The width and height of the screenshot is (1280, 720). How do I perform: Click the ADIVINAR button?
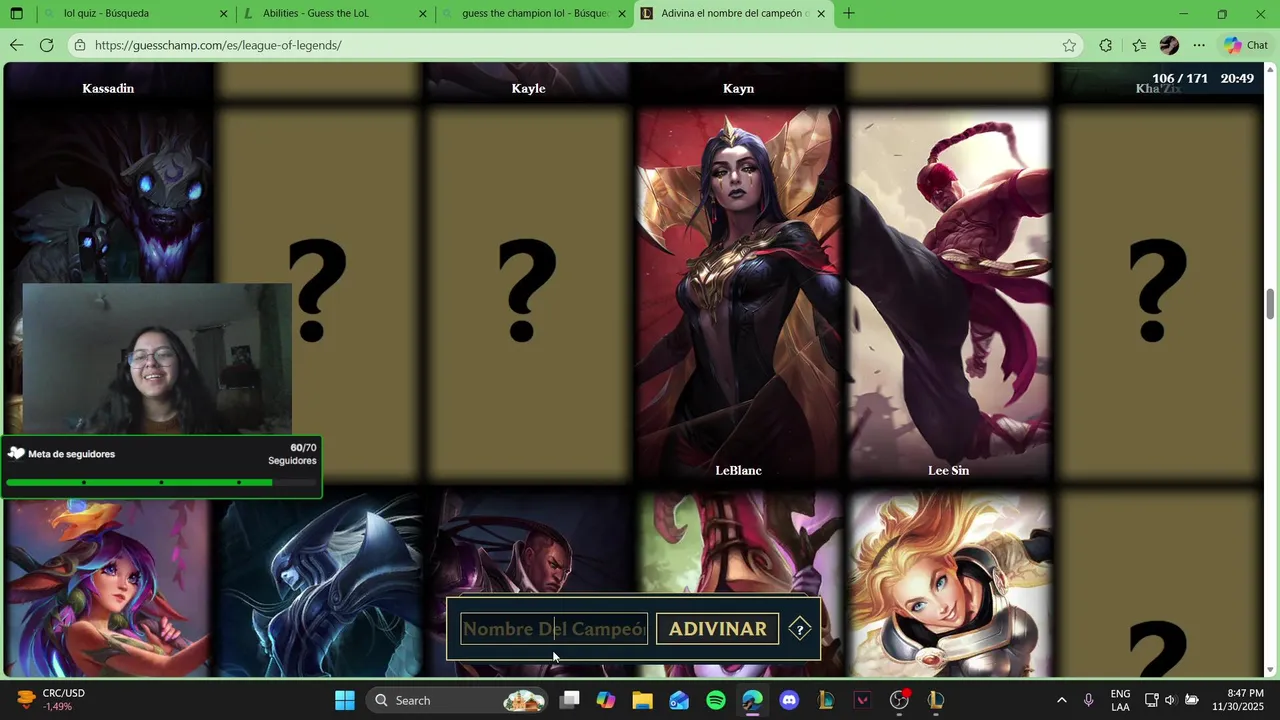click(717, 629)
